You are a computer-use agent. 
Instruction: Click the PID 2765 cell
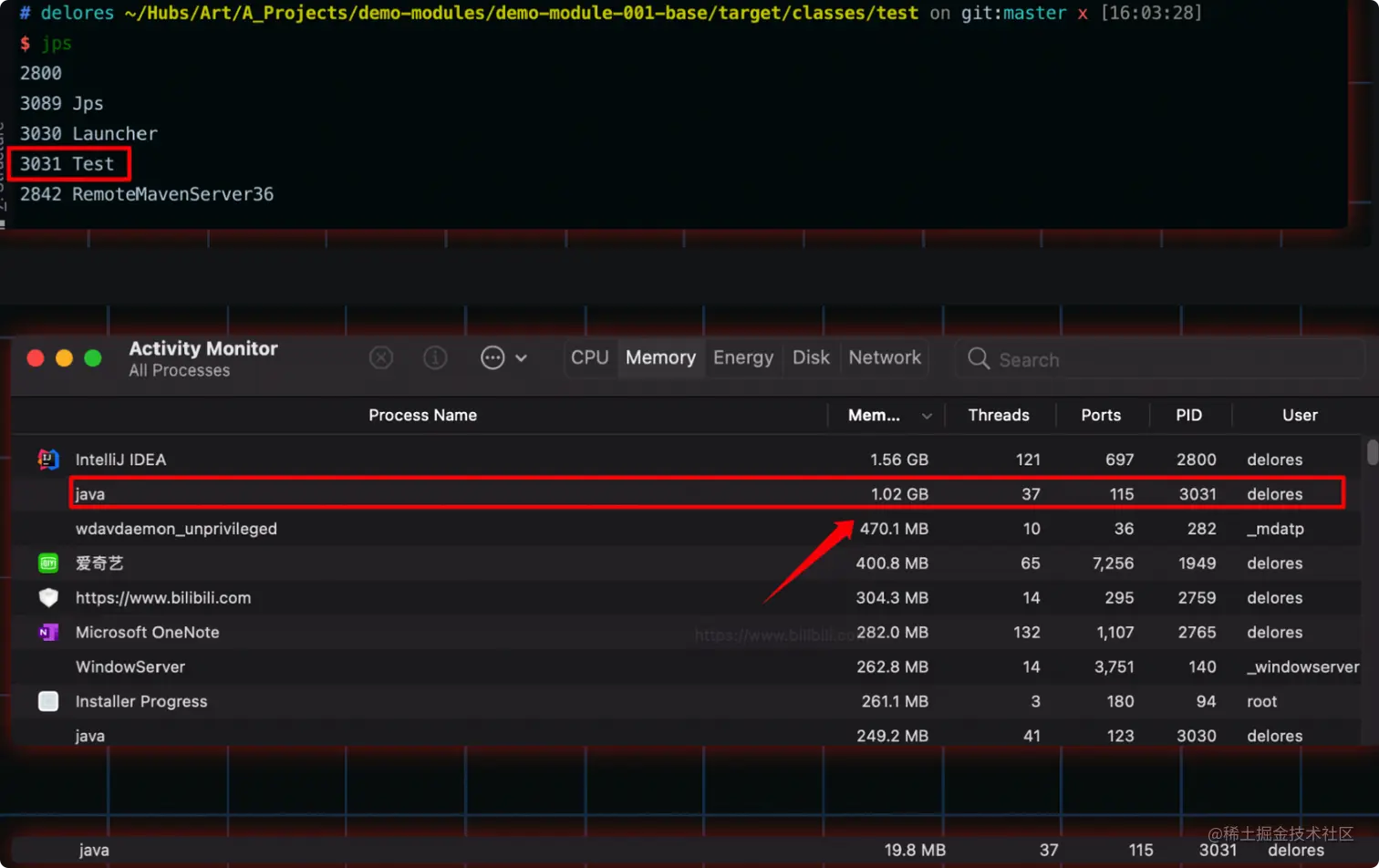tap(1197, 633)
